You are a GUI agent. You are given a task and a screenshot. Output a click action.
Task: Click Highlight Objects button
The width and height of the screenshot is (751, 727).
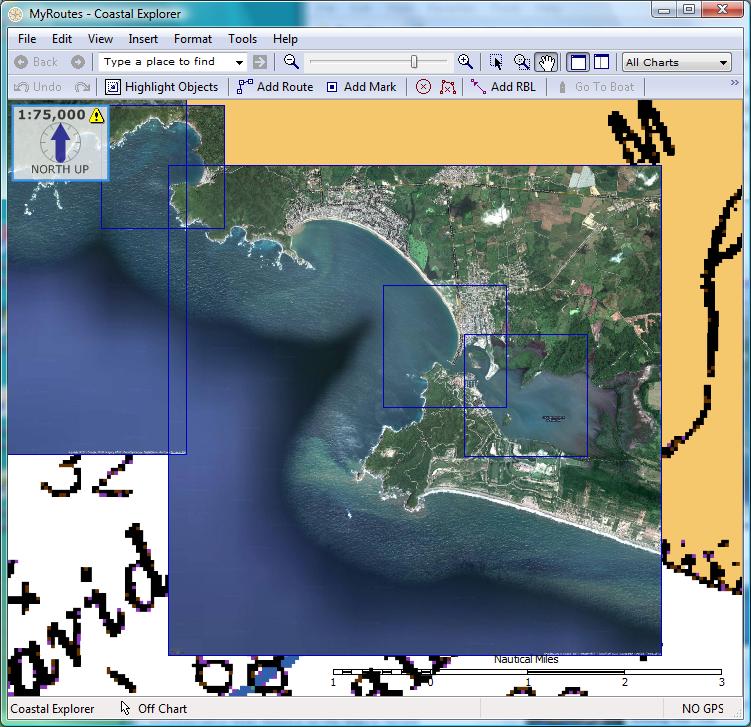(x=161, y=87)
